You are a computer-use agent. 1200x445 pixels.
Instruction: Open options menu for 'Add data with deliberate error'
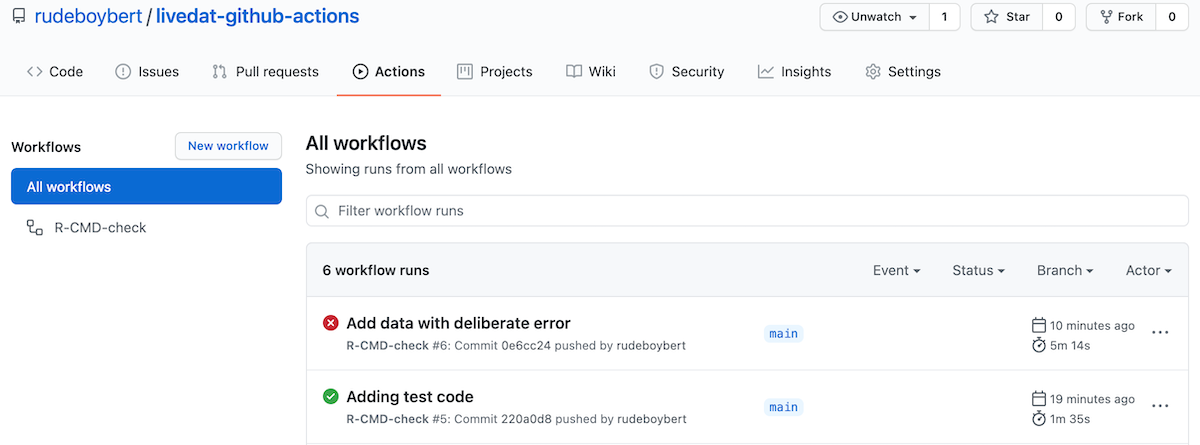[1160, 333]
